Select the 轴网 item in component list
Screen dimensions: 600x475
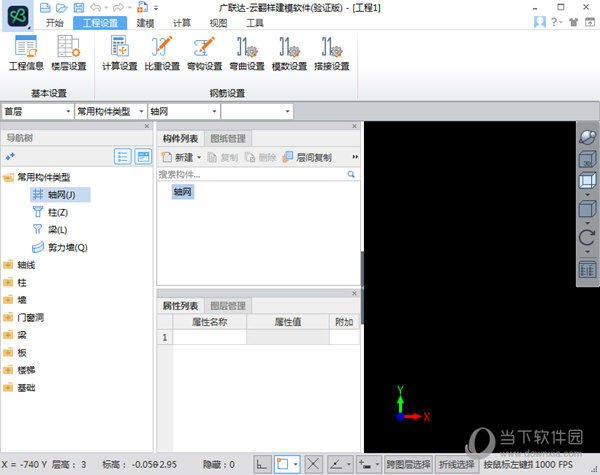tap(183, 191)
